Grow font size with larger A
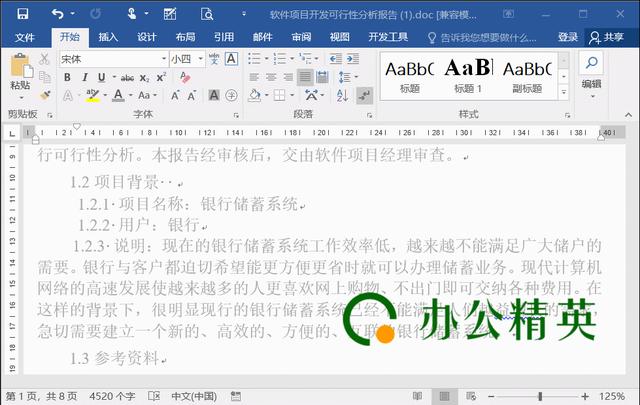Screen dimensions: 640x405 pyautogui.click(x=175, y=96)
